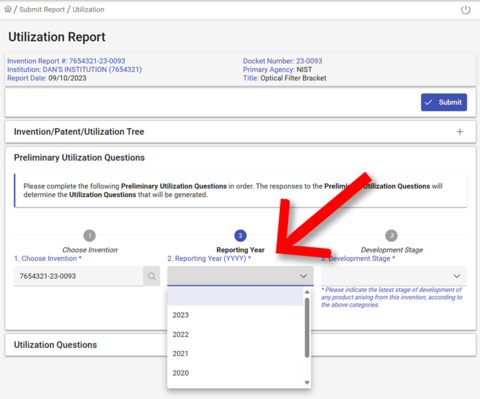Screen dimensions: 480x399
Task: Click Docket Number 23-0093 text
Action: click(282, 61)
